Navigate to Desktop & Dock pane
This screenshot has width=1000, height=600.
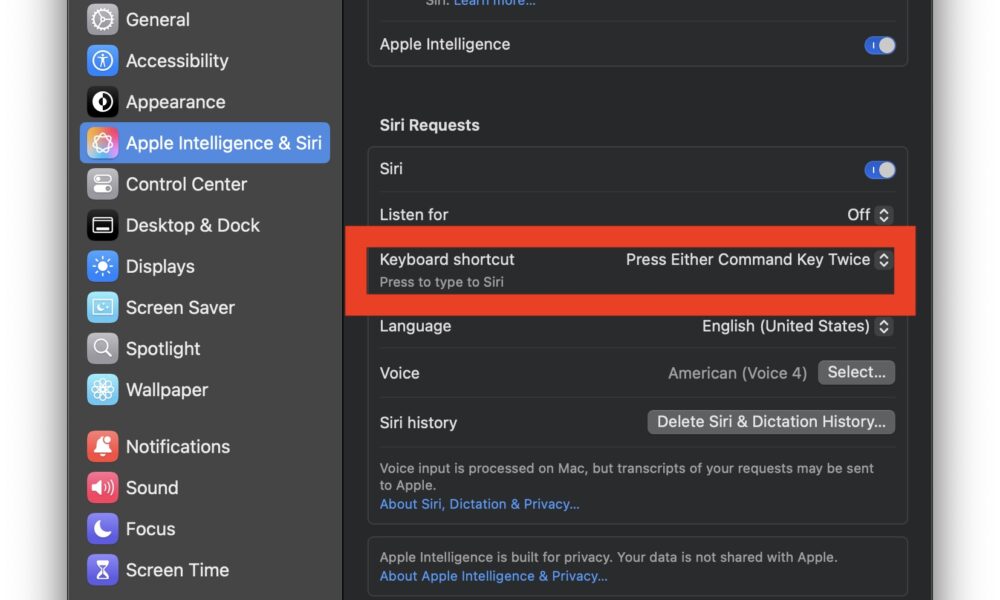193,225
